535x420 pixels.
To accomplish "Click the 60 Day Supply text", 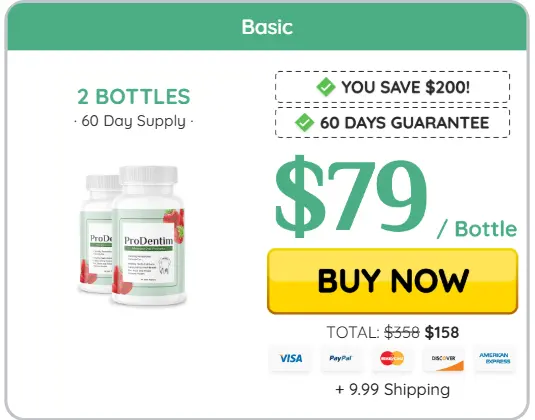I will (x=134, y=121).
